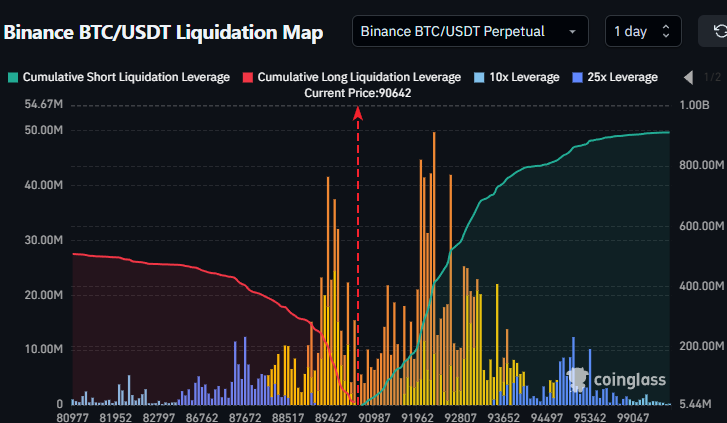
Task: Click the Current Price:90642 label
Action: tap(358, 93)
